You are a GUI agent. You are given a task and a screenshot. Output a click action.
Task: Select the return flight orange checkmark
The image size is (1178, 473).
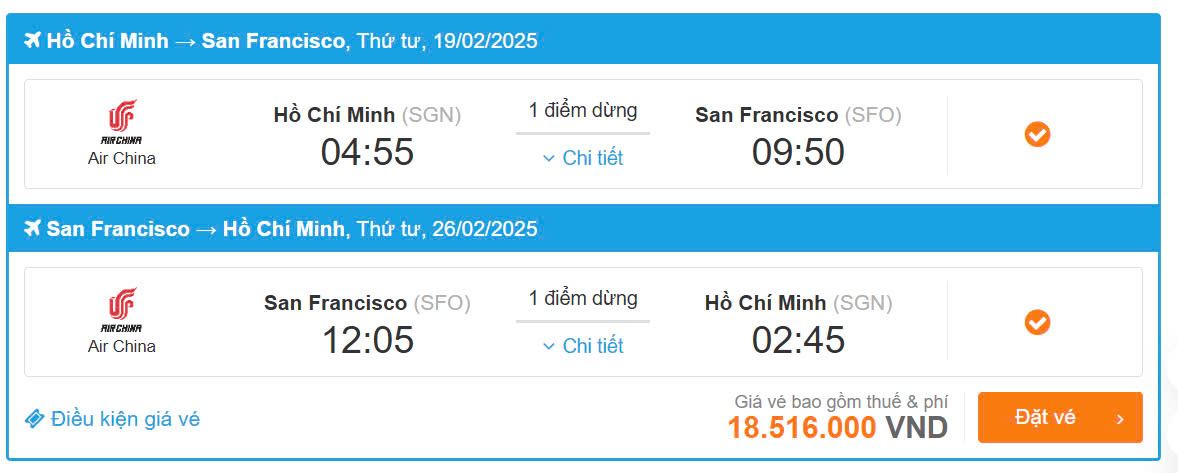click(x=1037, y=322)
